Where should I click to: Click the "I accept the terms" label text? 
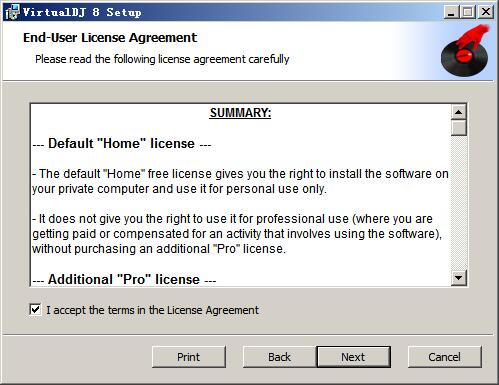coord(152,310)
